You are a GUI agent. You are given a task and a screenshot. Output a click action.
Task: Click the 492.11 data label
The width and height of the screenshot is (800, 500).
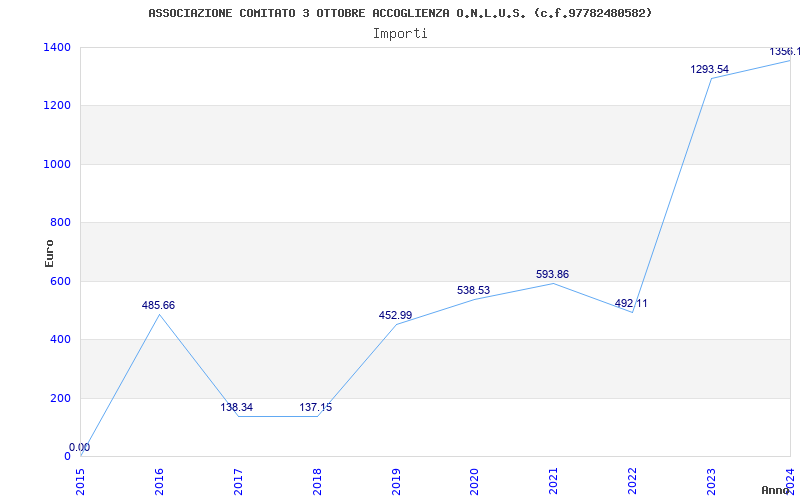[x=631, y=304]
